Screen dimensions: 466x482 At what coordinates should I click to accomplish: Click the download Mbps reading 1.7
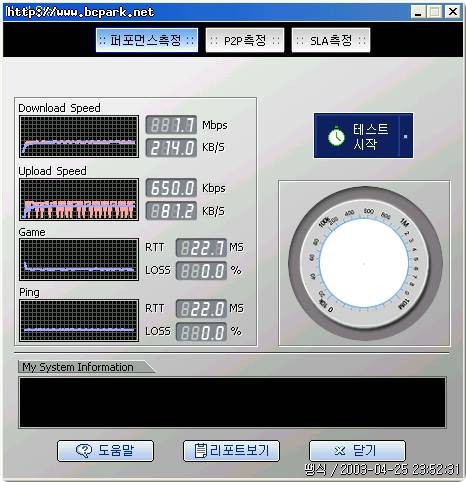pos(171,125)
